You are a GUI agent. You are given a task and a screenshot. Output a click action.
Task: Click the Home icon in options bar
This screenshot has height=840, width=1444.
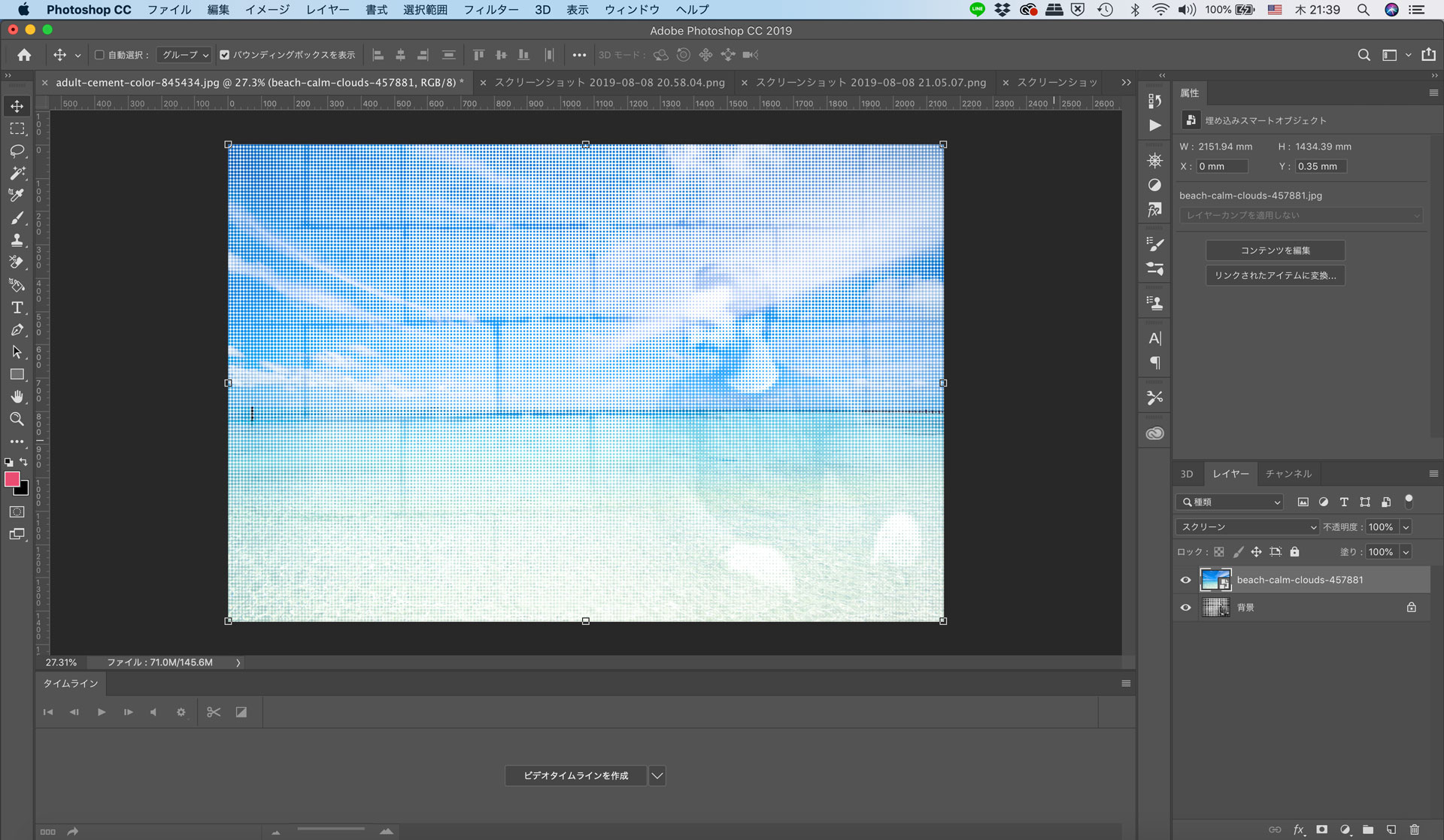click(x=24, y=55)
